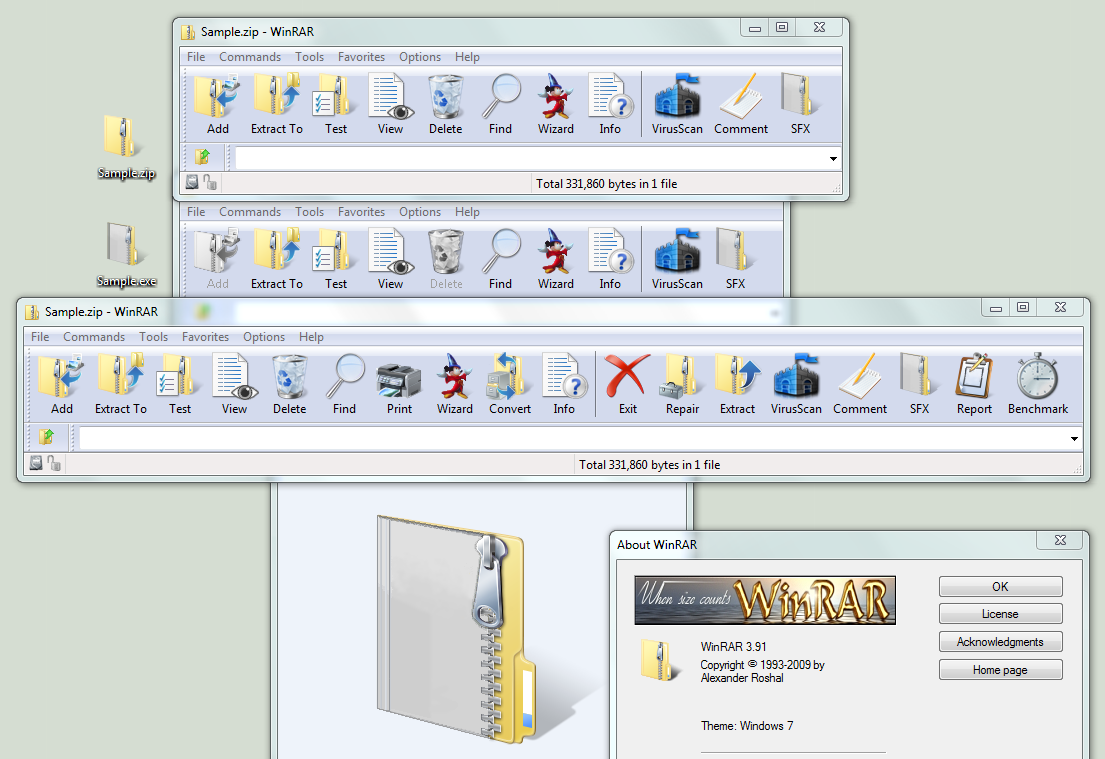Click the Extract icon beside Repair
1105x759 pixels.
click(x=737, y=384)
